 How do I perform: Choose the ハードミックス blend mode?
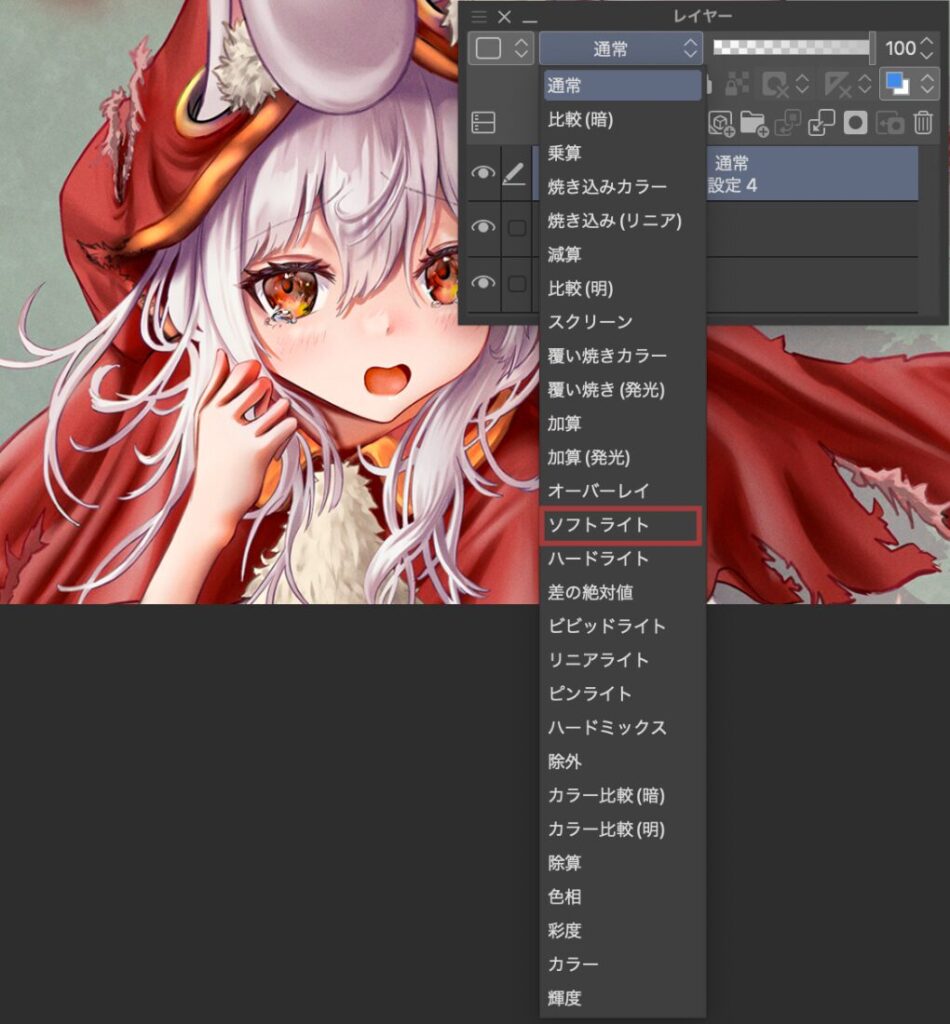click(x=622, y=728)
